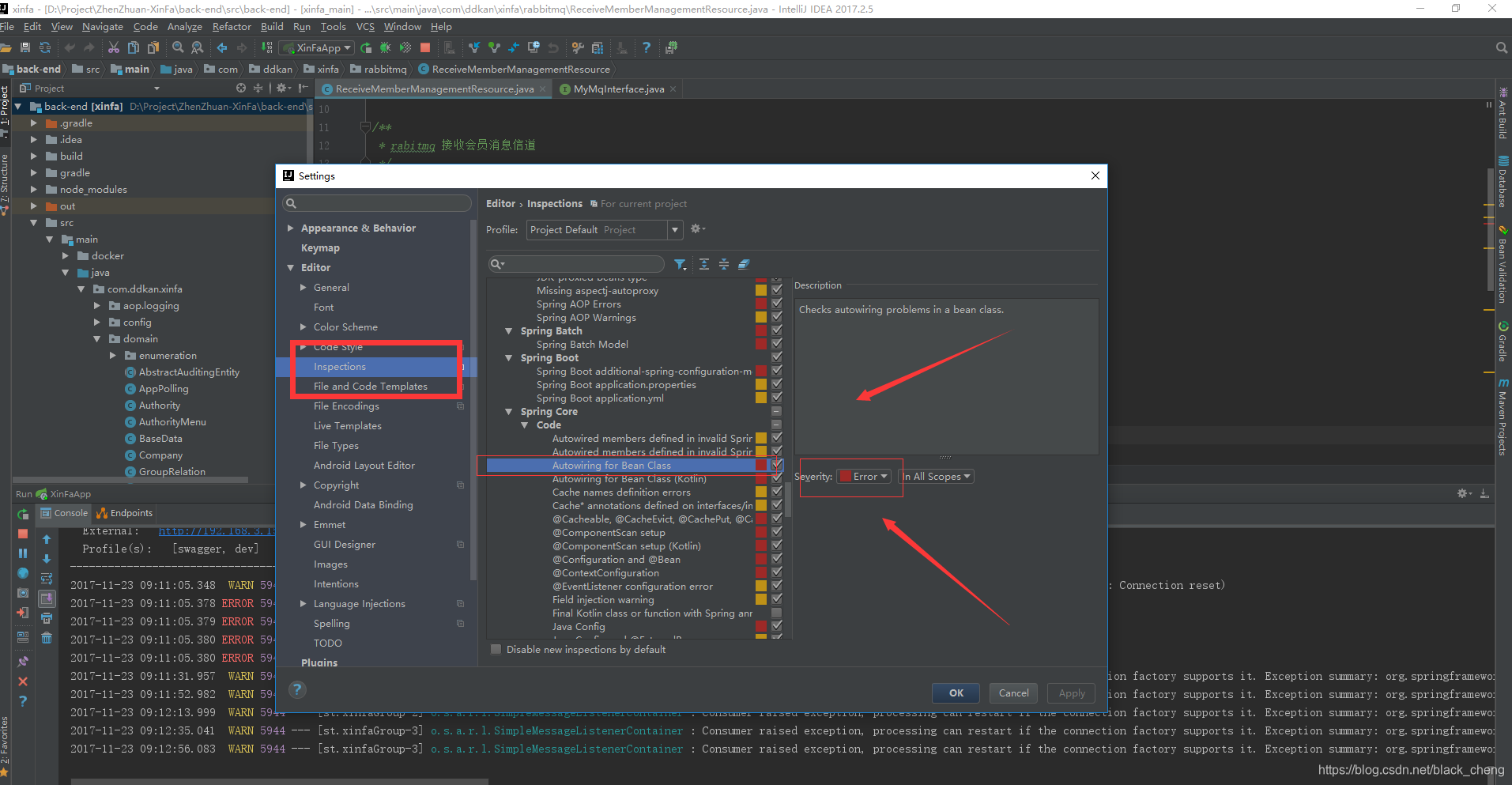This screenshot has width=1512, height=785.
Task: Expand Appearance & Behavior in Settings tree
Action: click(291, 228)
